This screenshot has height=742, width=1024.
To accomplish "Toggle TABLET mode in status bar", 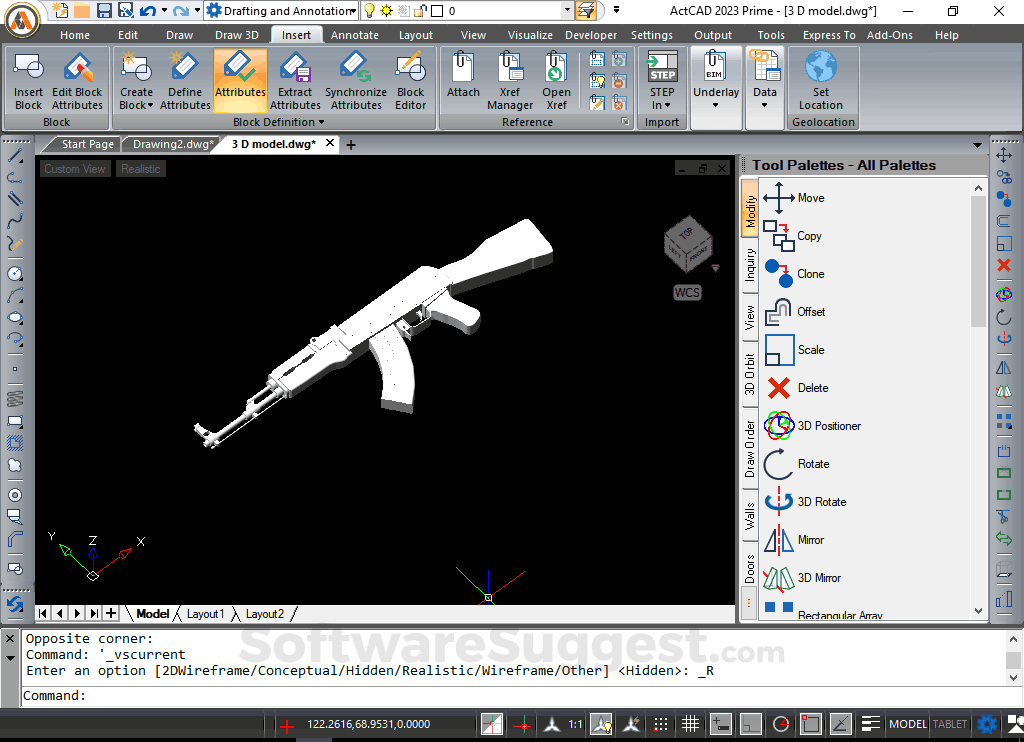I will [x=950, y=724].
